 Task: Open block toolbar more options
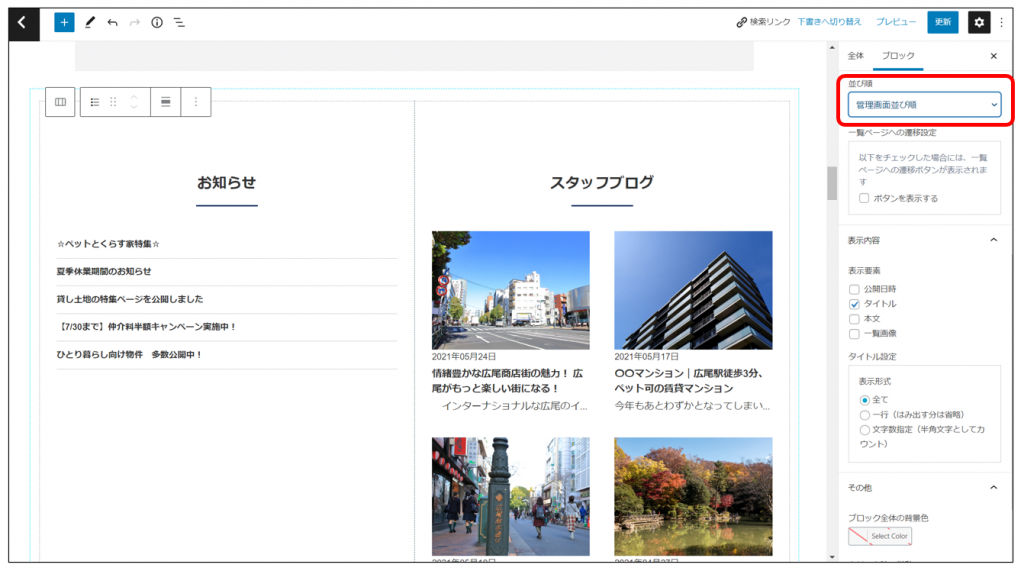[x=195, y=102]
